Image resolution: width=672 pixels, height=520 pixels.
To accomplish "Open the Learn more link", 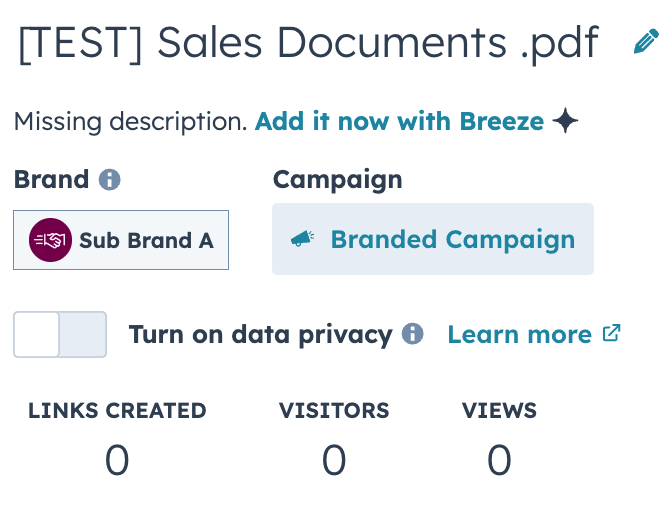I will [x=519, y=334].
